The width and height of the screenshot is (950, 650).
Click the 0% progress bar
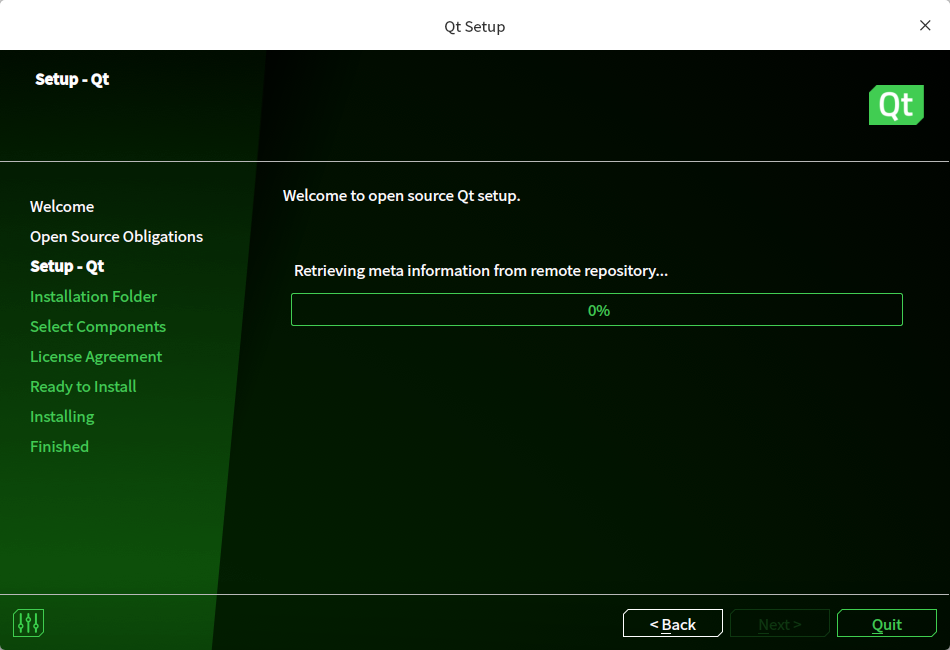[597, 309]
